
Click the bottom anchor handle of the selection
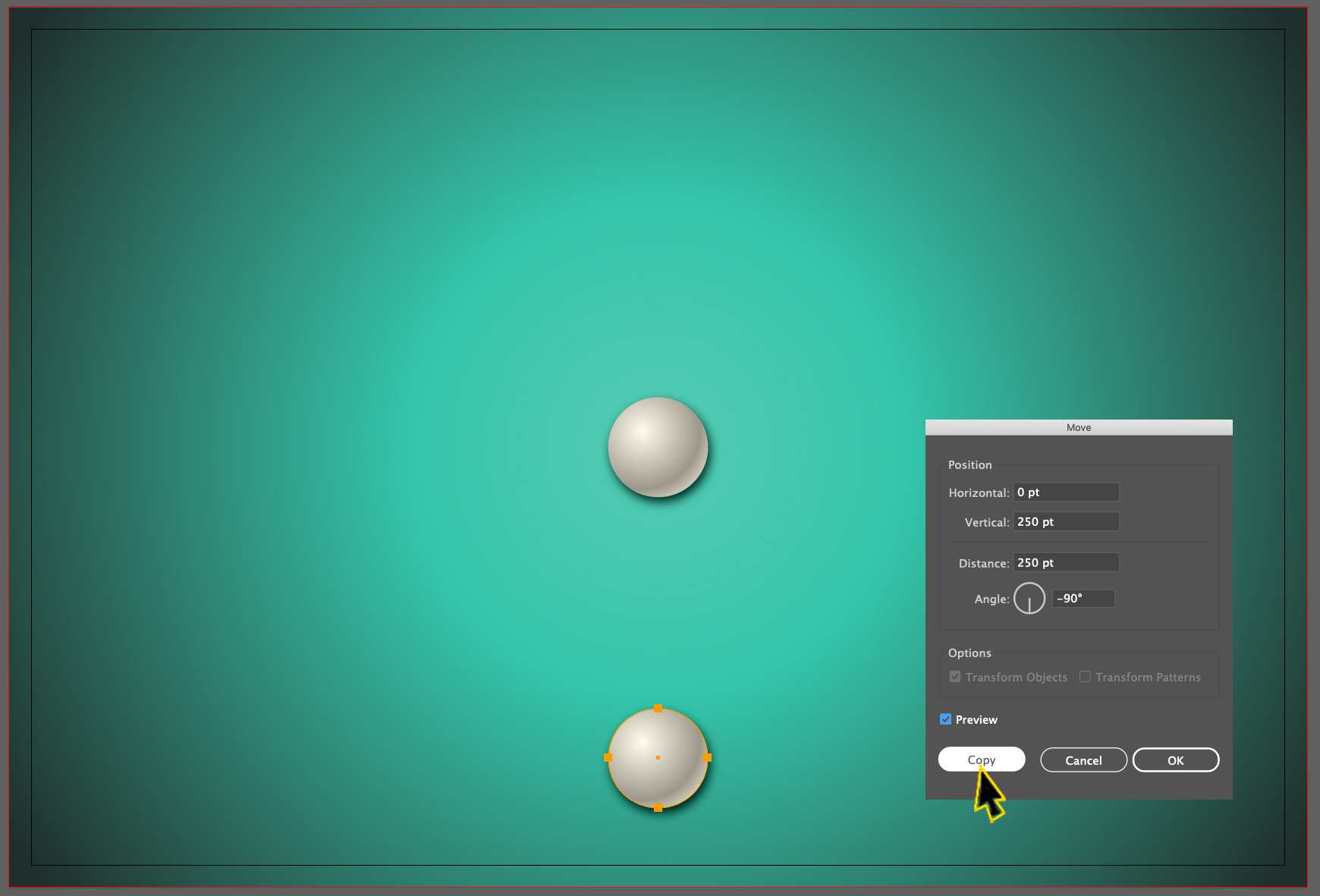pyautogui.click(x=657, y=808)
